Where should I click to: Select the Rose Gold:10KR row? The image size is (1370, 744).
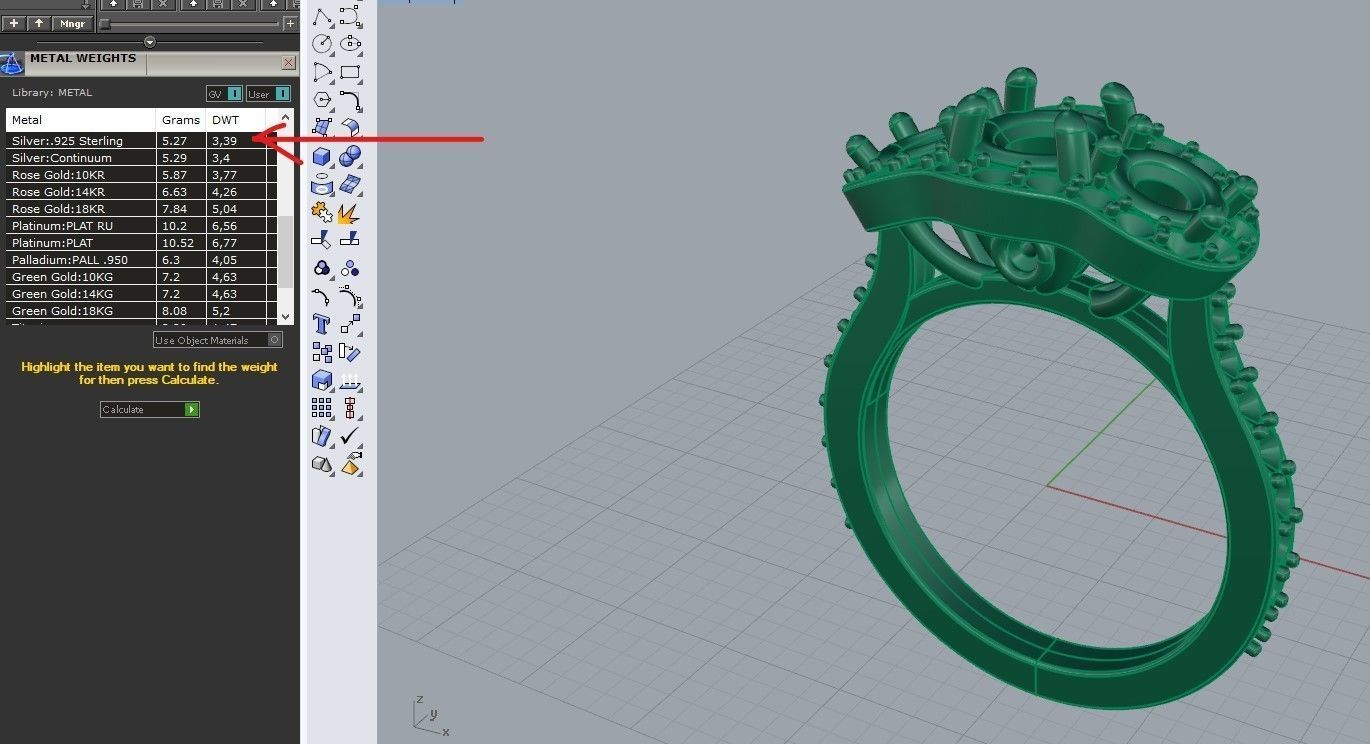(x=141, y=175)
